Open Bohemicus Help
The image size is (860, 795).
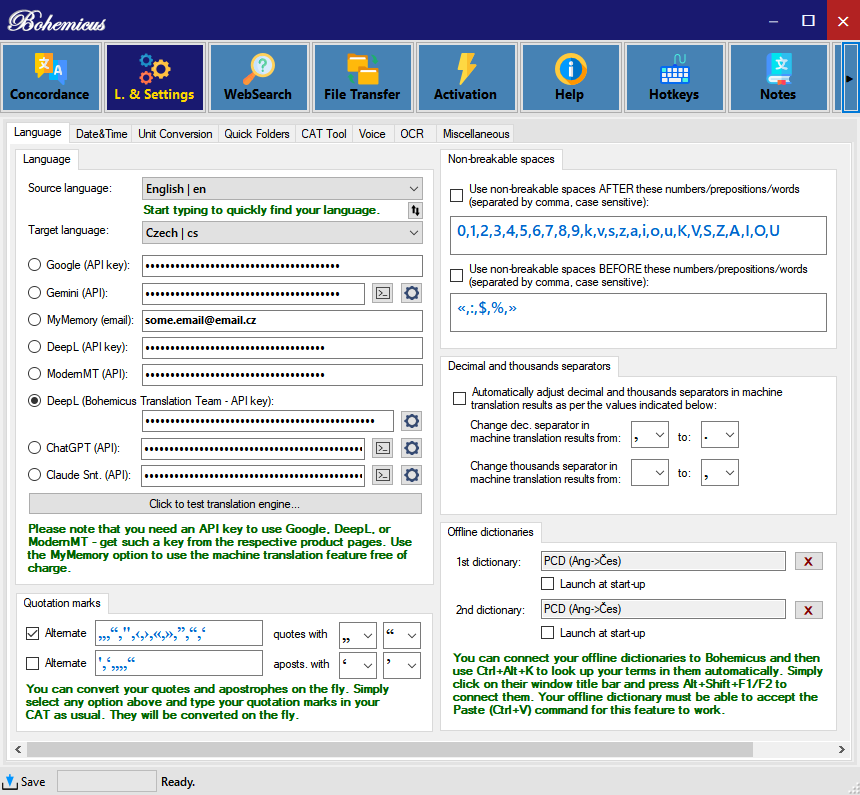[570, 77]
